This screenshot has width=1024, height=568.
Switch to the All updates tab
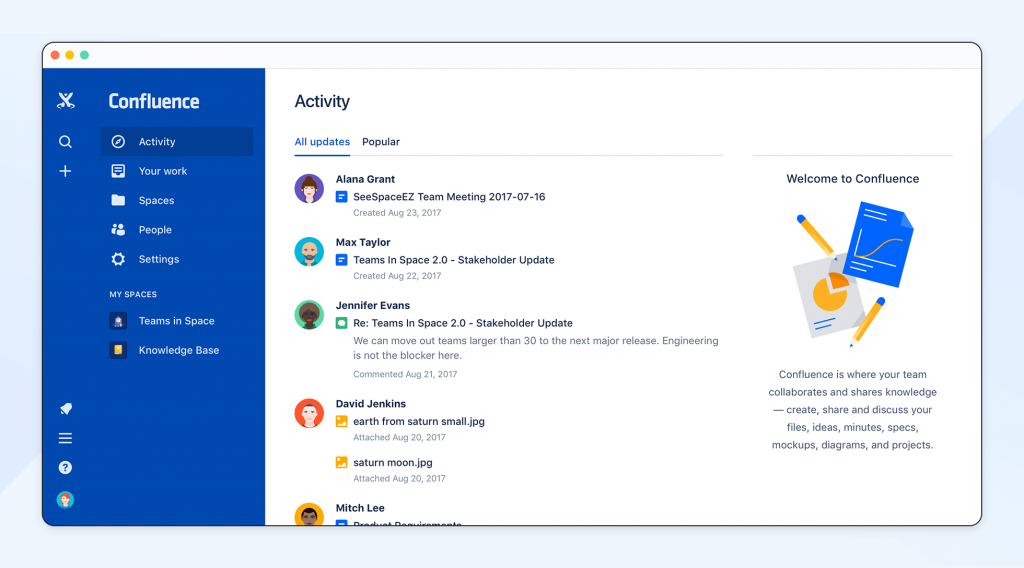[x=322, y=142]
